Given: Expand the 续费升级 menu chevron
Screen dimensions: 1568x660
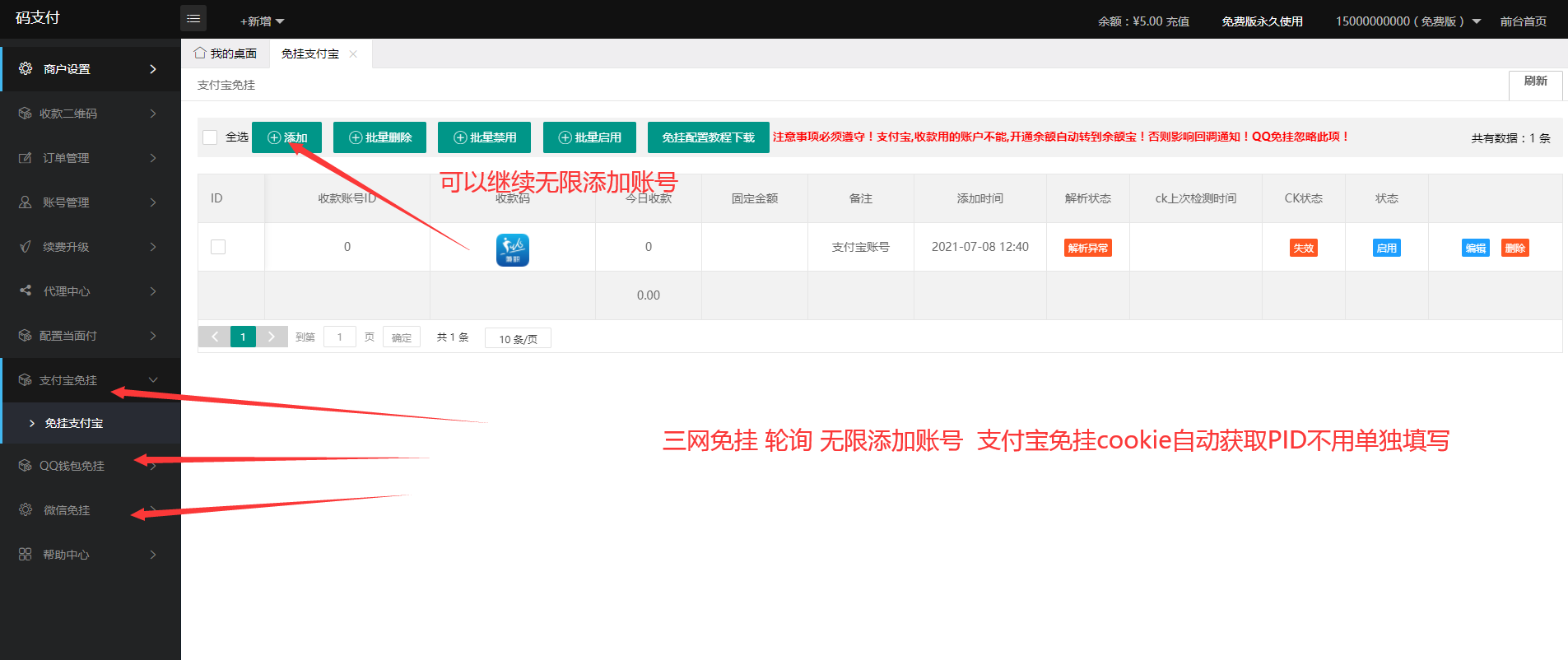Looking at the screenshot, I should (x=153, y=247).
